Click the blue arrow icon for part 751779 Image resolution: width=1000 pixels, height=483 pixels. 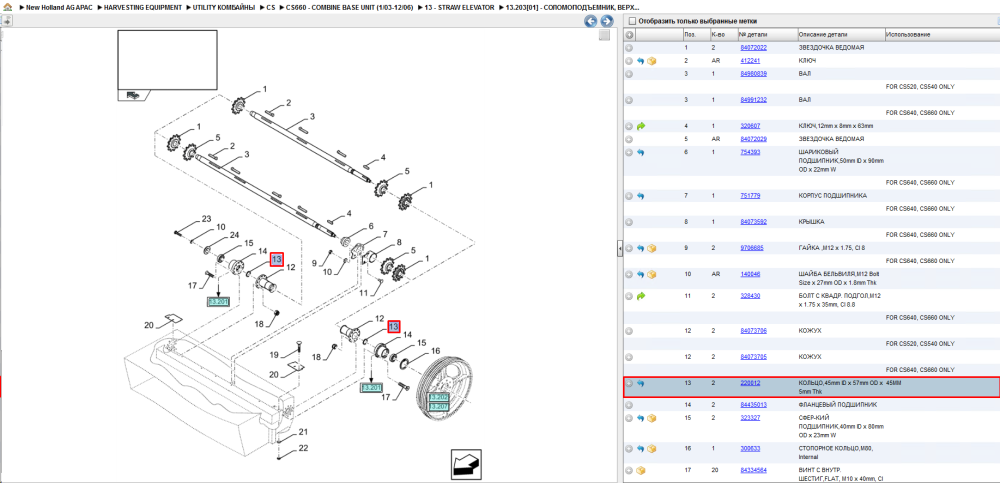[x=640, y=196]
